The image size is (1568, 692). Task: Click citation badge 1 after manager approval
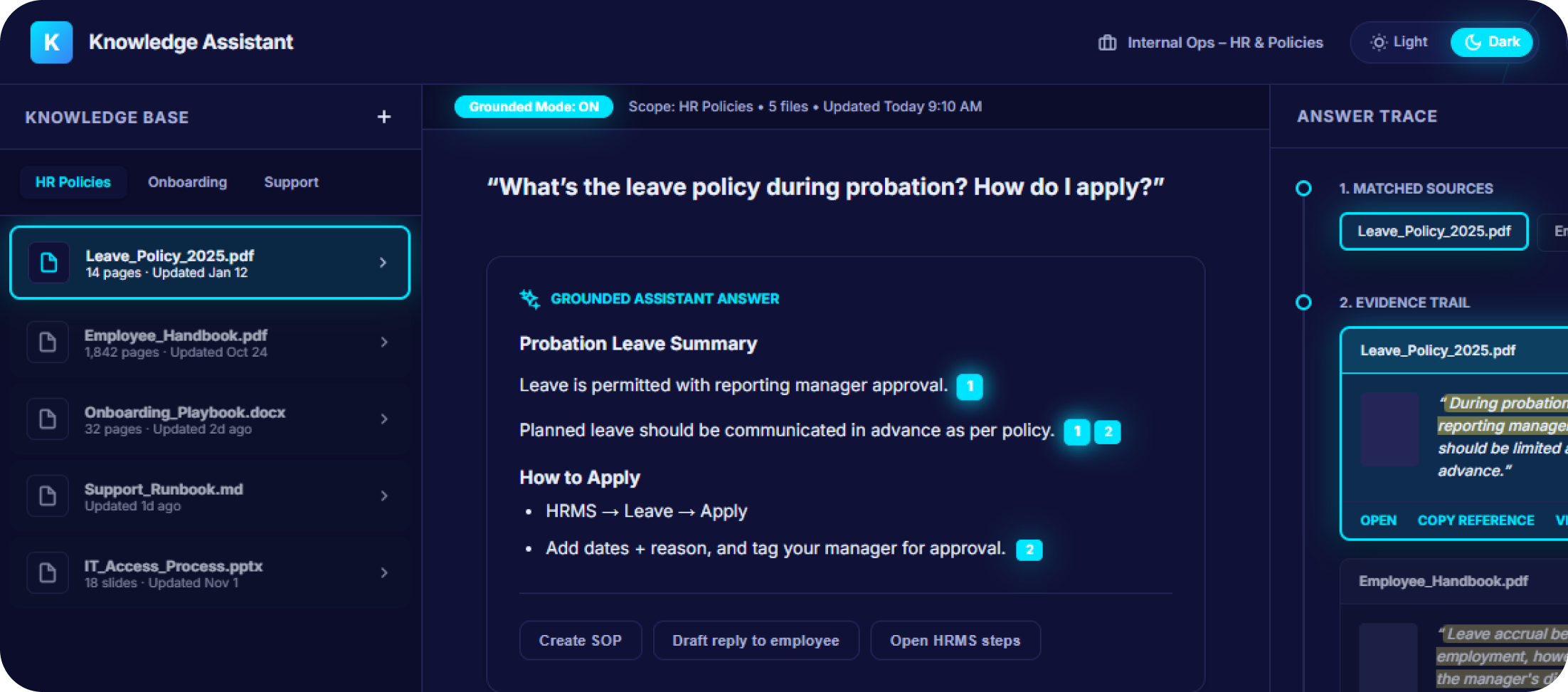point(969,387)
